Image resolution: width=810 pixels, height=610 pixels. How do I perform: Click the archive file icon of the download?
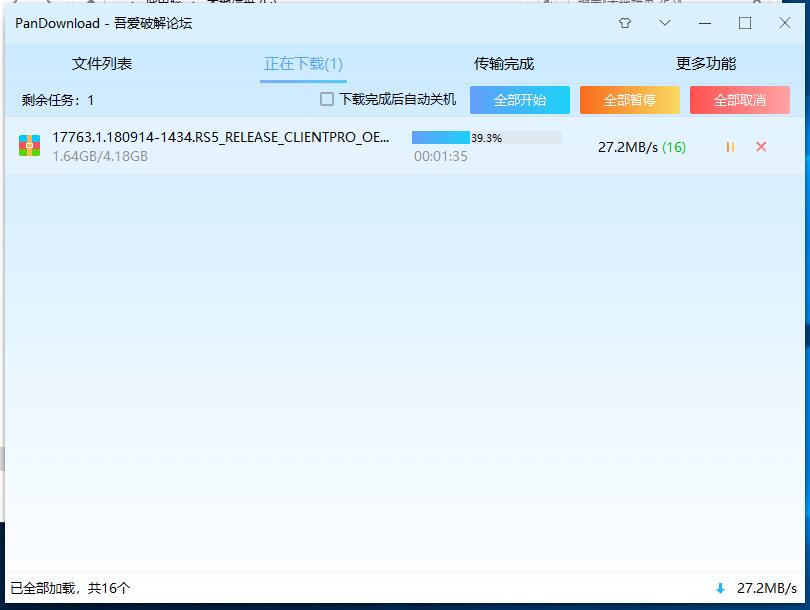coord(29,146)
